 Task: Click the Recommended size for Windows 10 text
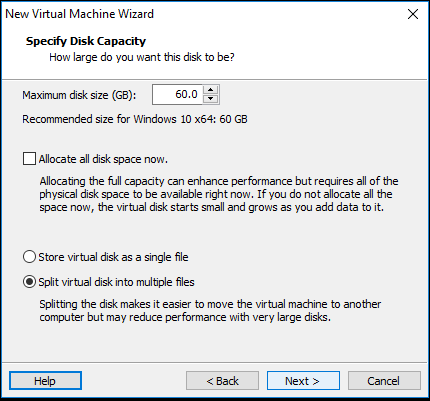point(135,119)
